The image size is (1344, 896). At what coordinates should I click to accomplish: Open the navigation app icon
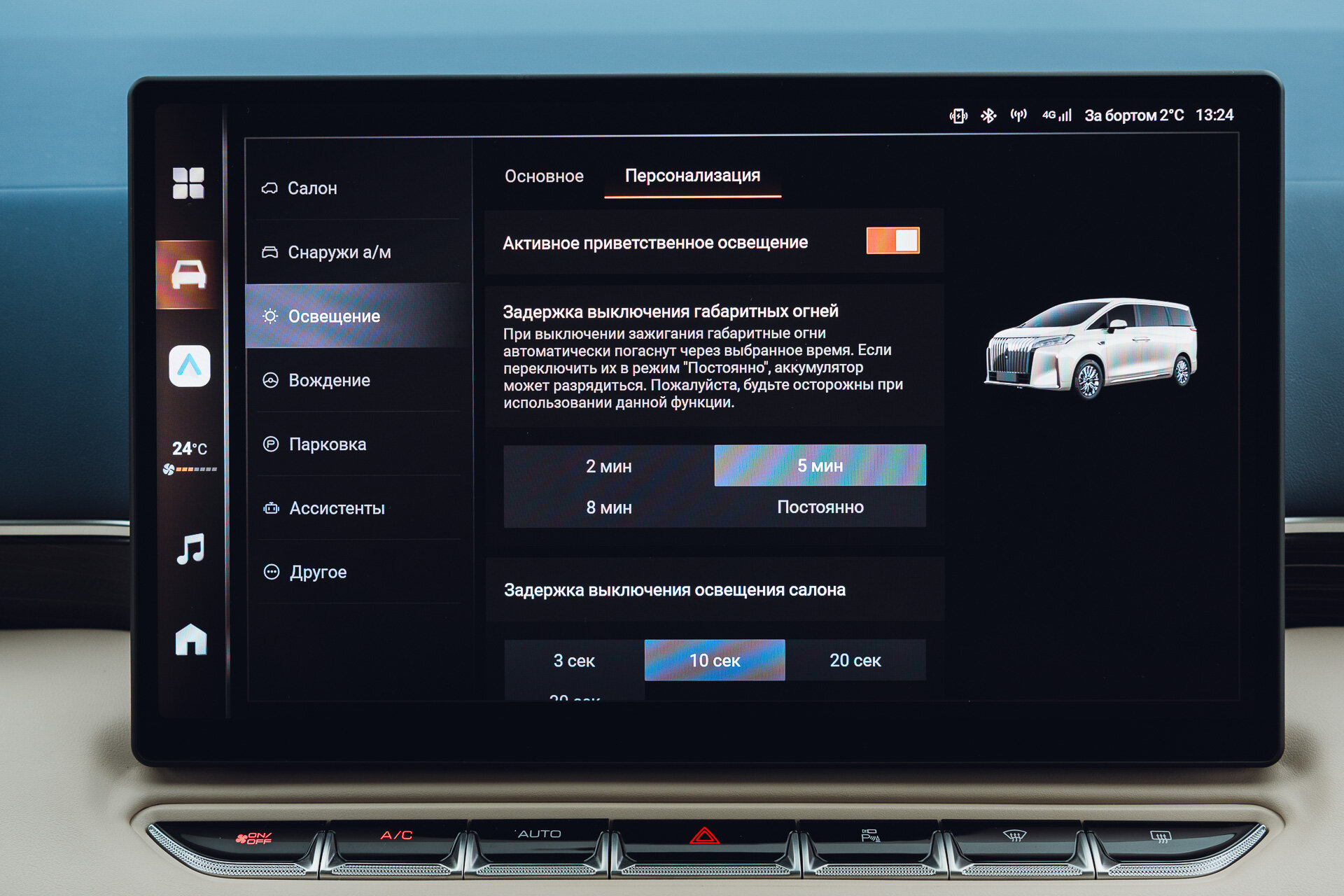point(190,365)
